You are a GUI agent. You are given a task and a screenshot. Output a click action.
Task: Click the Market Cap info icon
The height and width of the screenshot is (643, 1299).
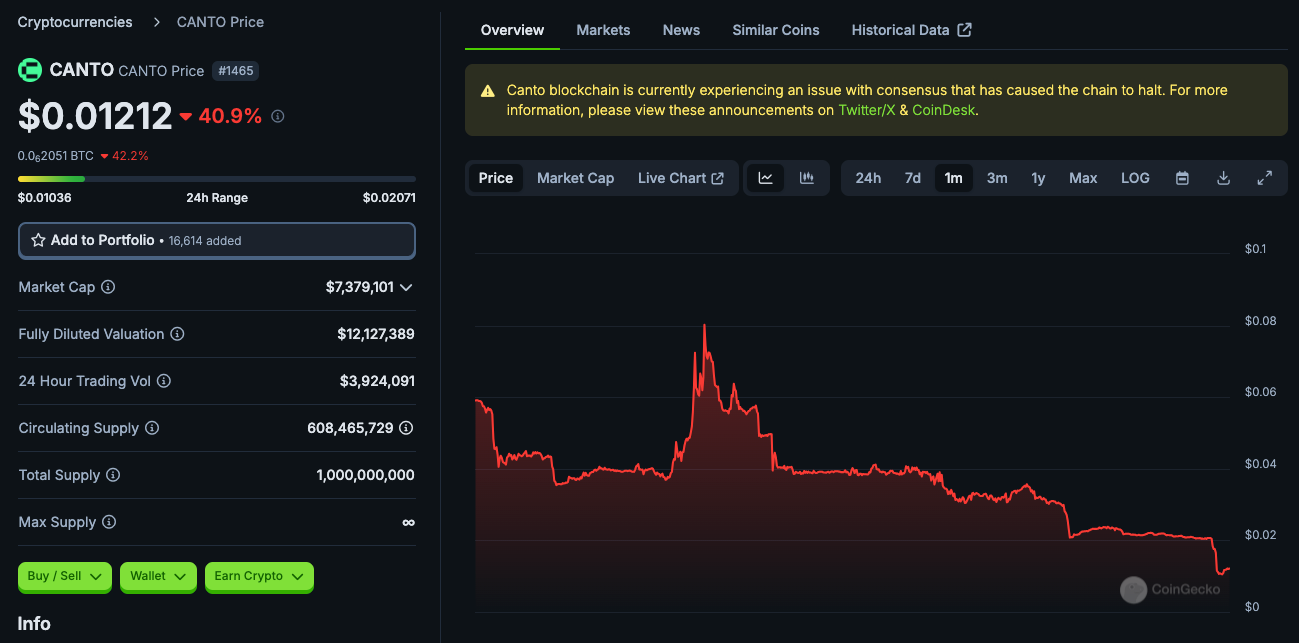click(x=108, y=287)
